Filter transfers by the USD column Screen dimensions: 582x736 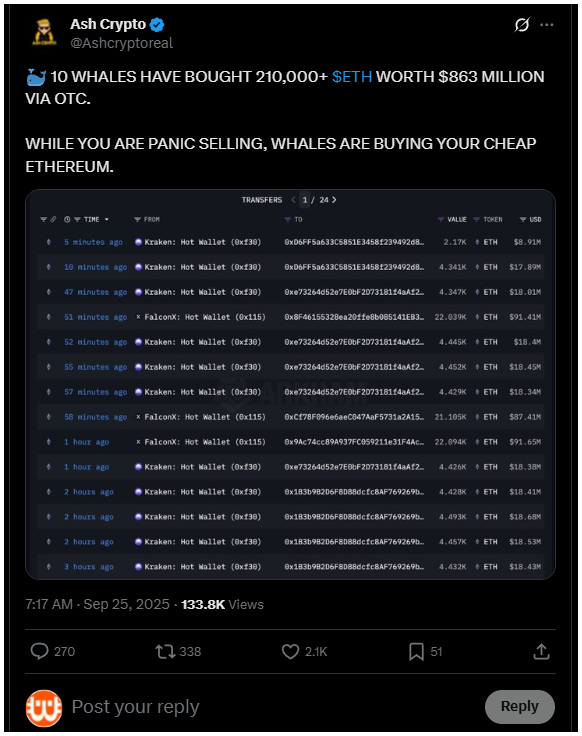coord(530,219)
